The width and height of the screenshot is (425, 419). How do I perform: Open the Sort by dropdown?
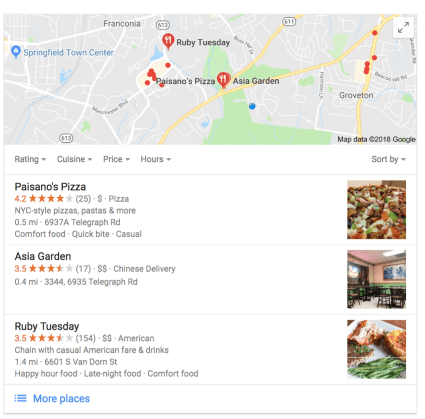click(389, 159)
